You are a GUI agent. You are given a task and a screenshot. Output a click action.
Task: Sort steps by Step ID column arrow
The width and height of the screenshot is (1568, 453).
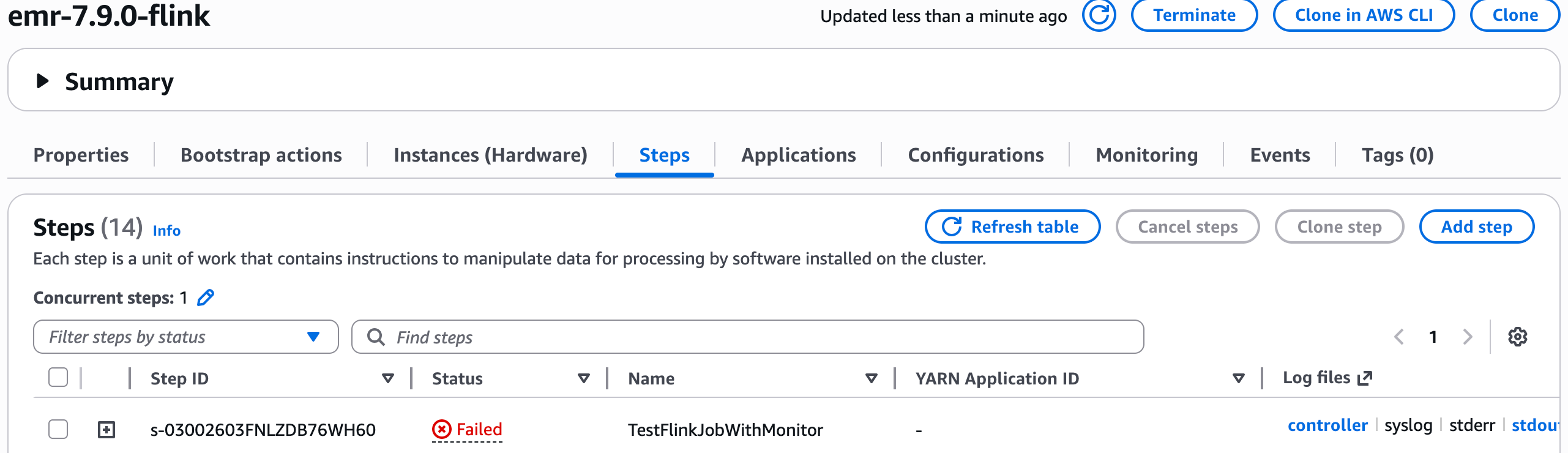click(387, 378)
